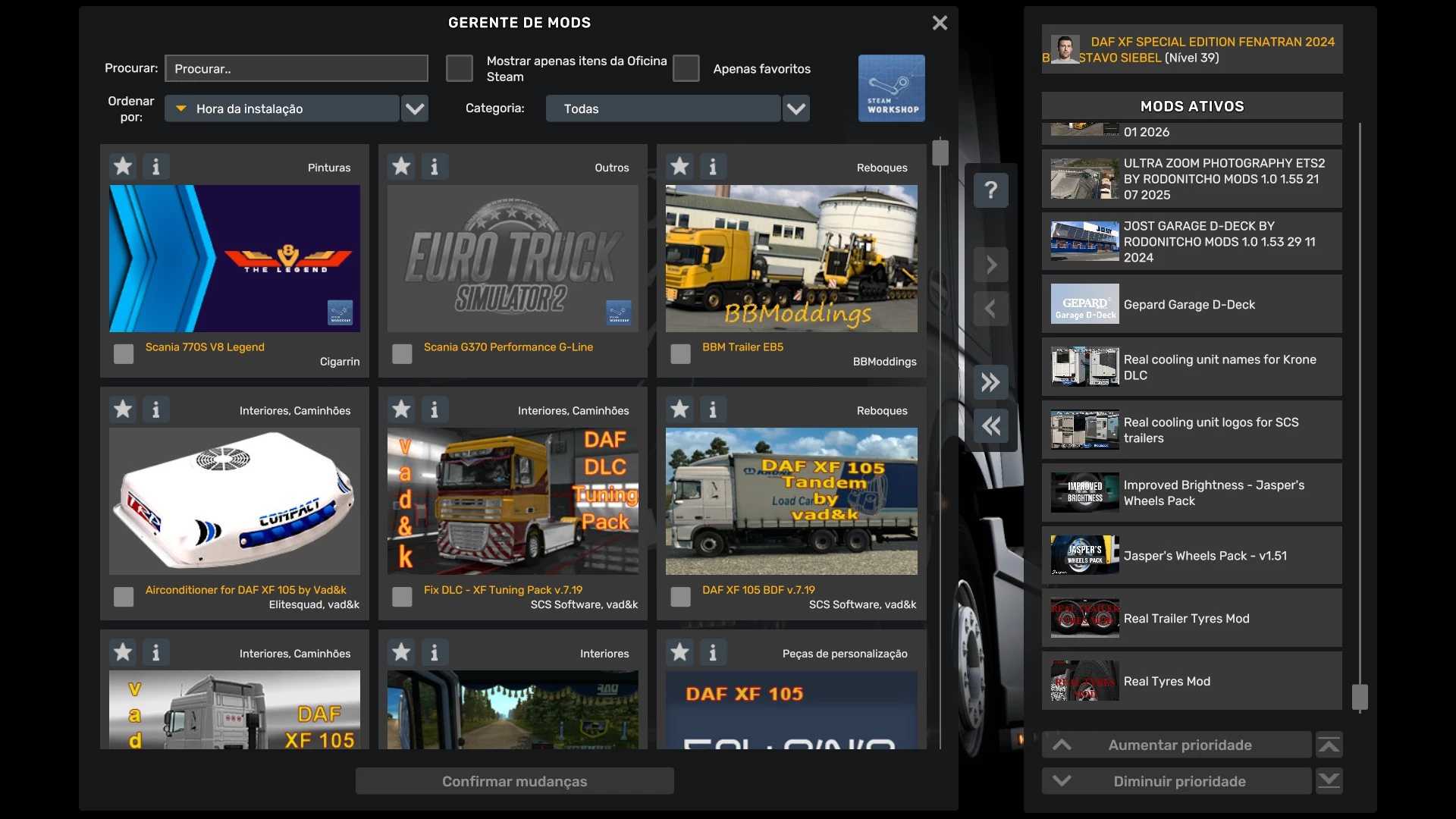Click Aumentar prioridade button
The image size is (1456, 819).
pos(1178,745)
